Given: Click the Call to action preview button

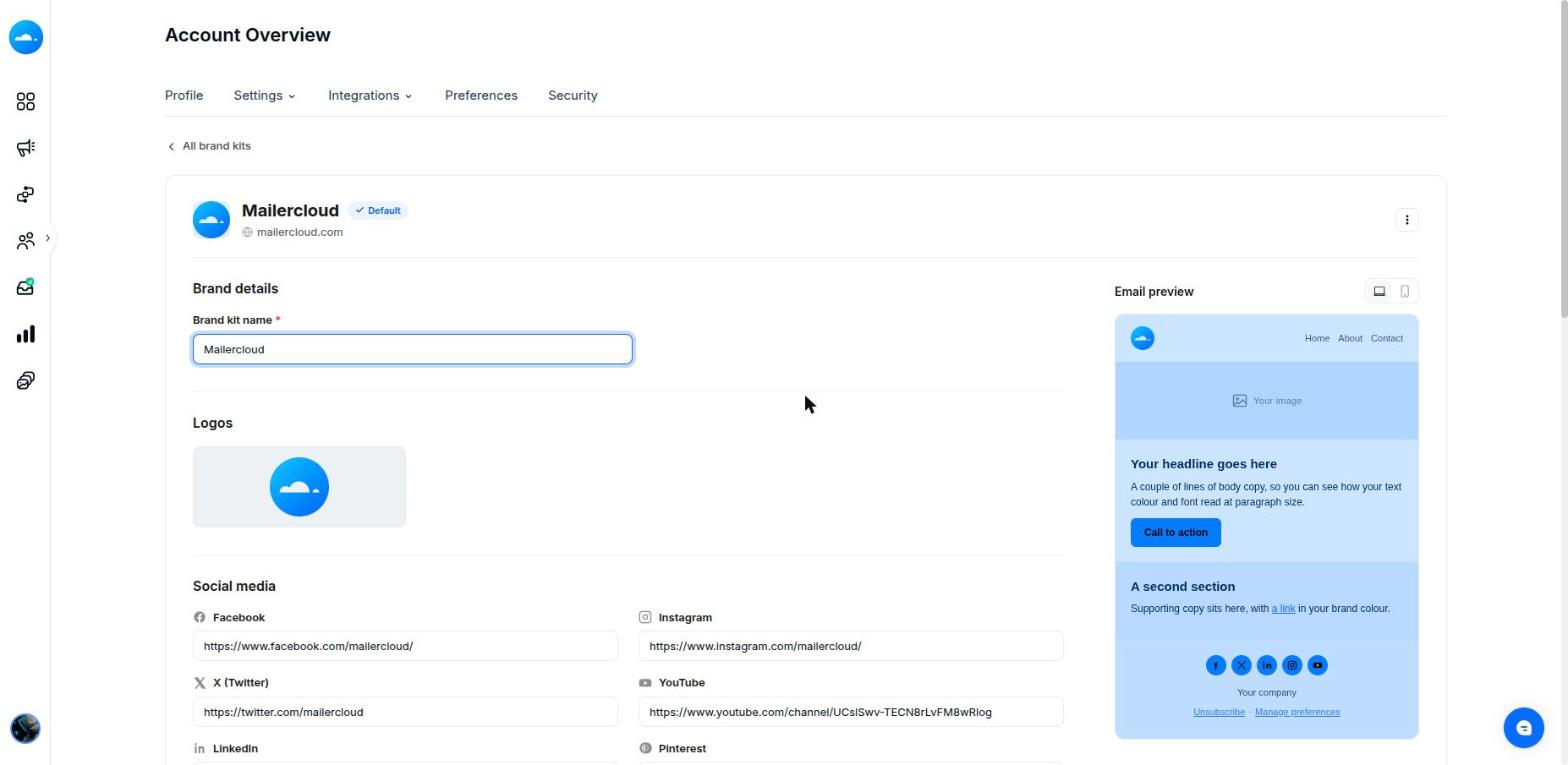Looking at the screenshot, I should [1176, 532].
